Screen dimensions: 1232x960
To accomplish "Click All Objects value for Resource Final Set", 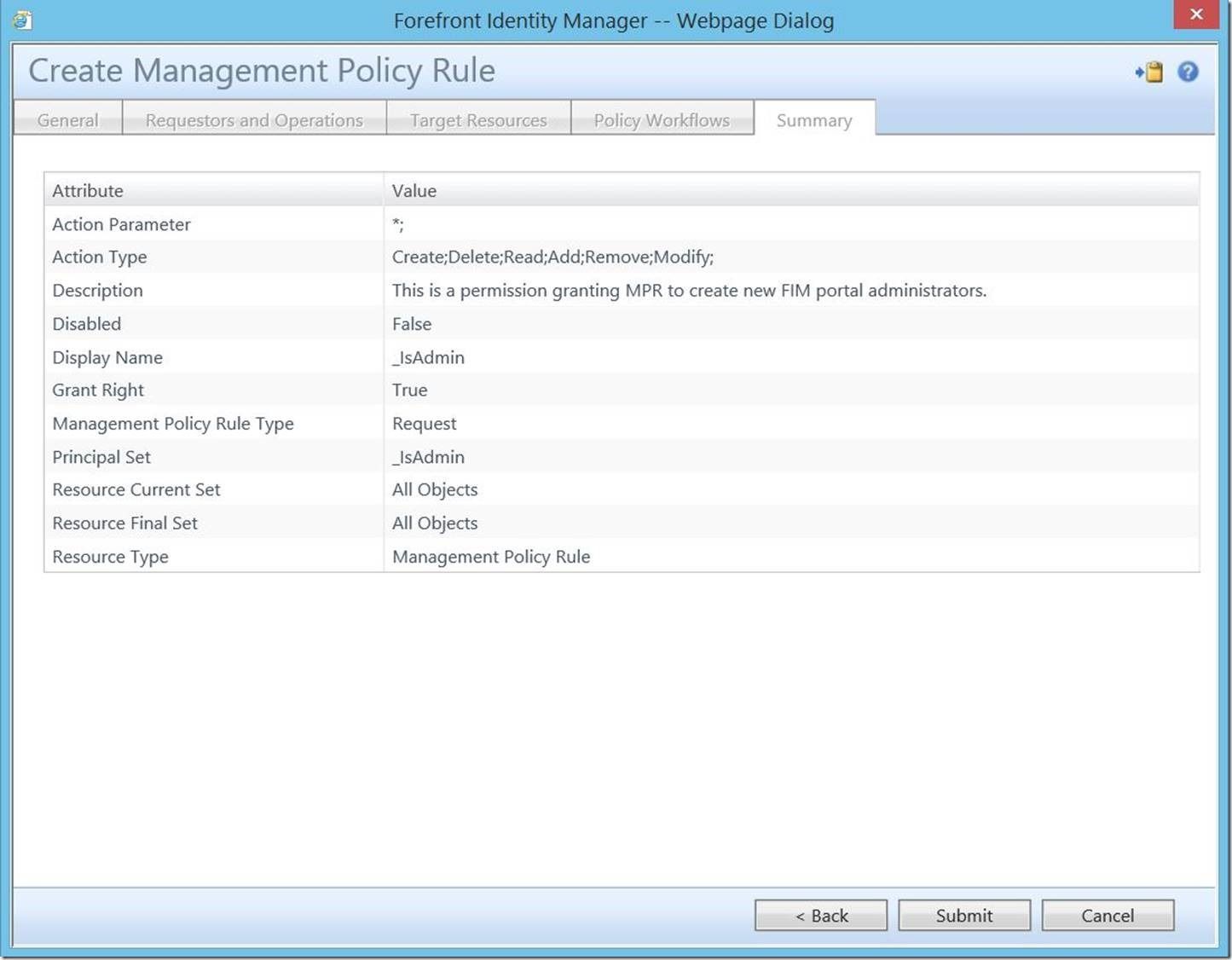I will 435,523.
